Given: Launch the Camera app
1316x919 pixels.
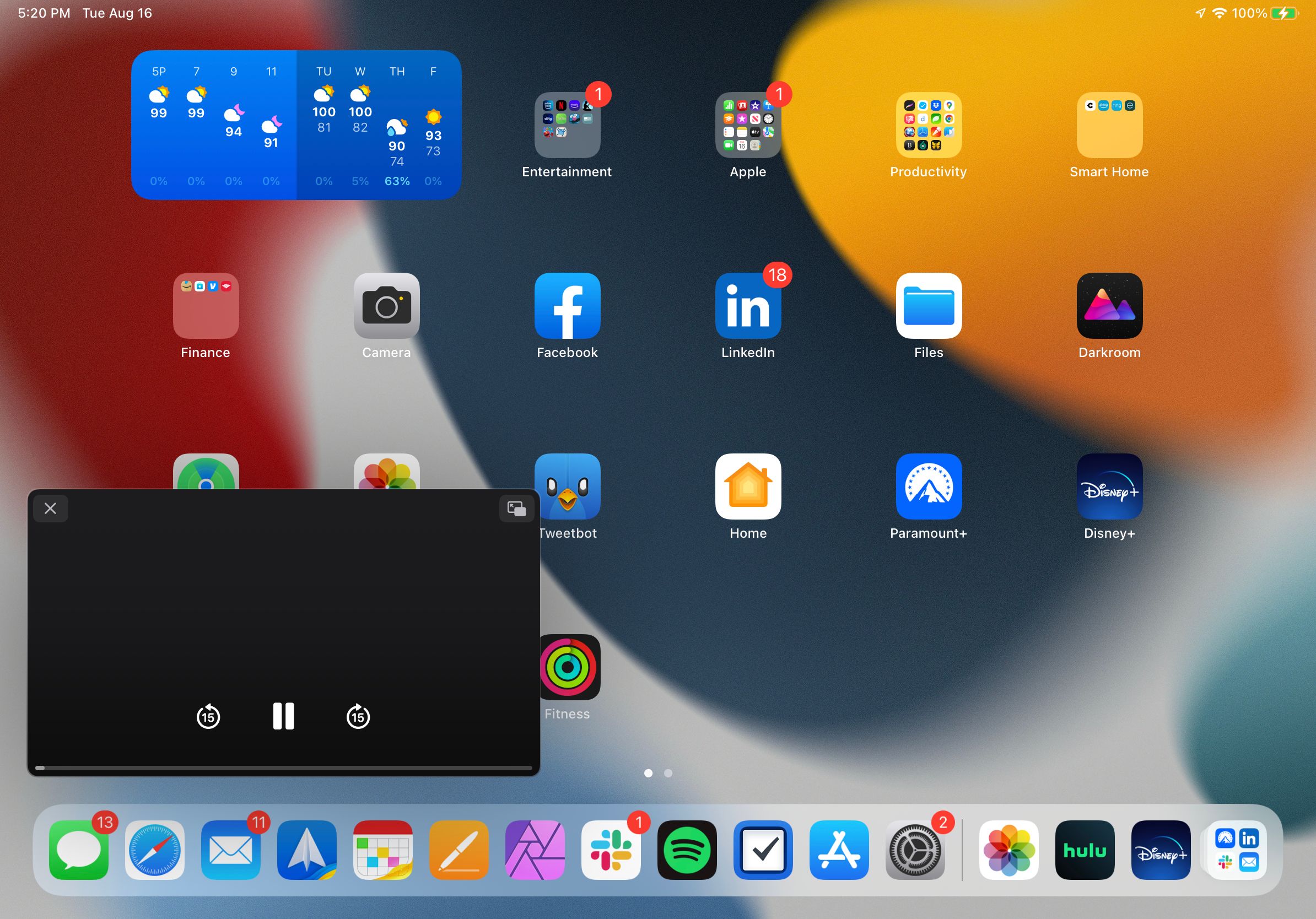Looking at the screenshot, I should [387, 306].
